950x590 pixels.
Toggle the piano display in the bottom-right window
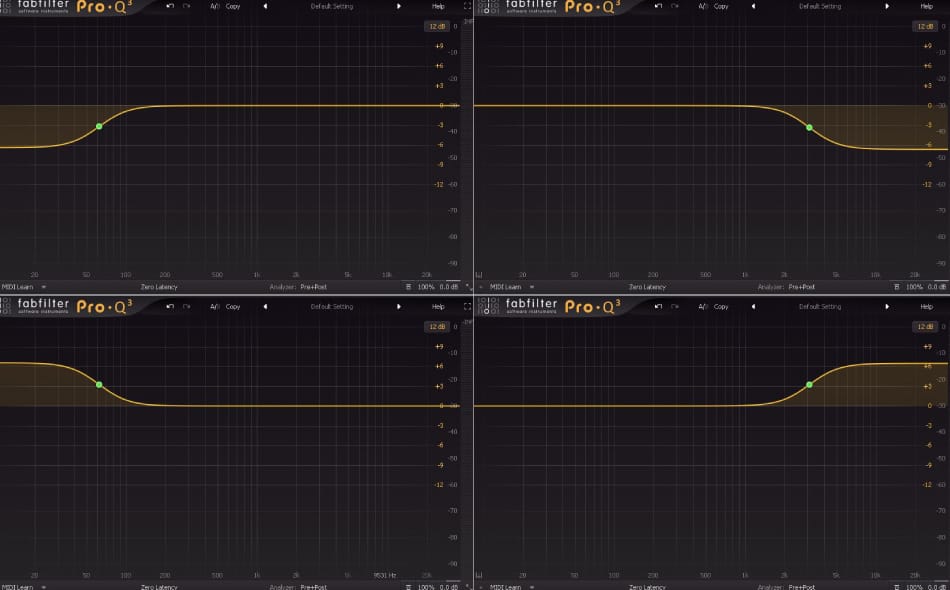(479, 575)
